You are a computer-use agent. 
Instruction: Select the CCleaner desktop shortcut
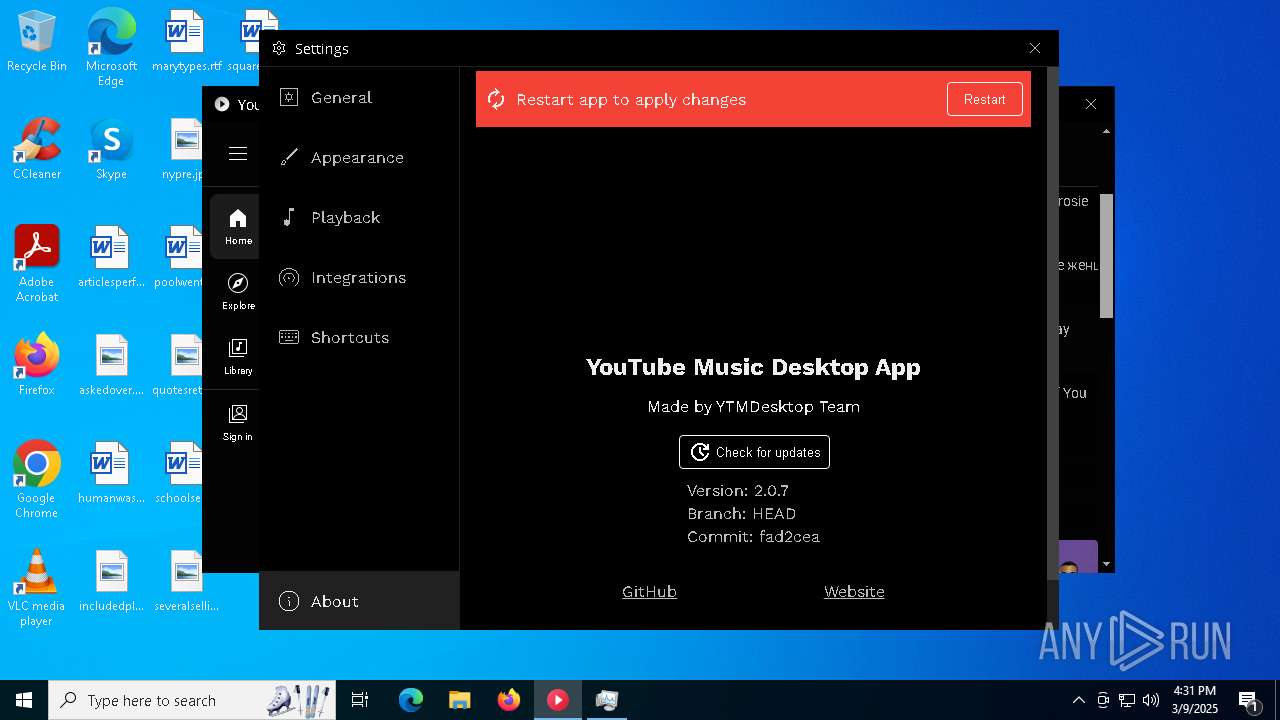37,149
